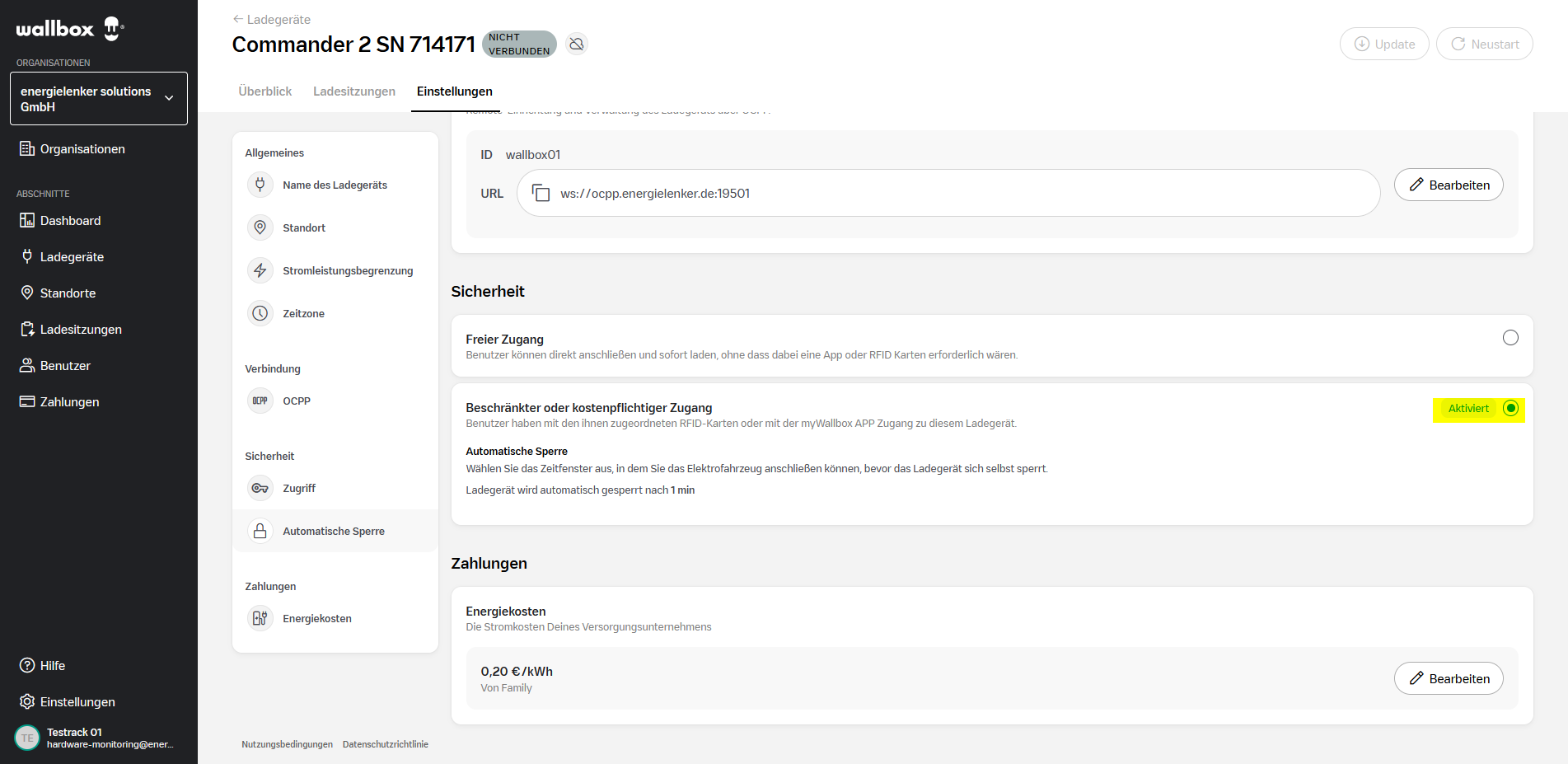
Task: Click the padlock icon for Automatische Sperre
Action: click(x=260, y=531)
